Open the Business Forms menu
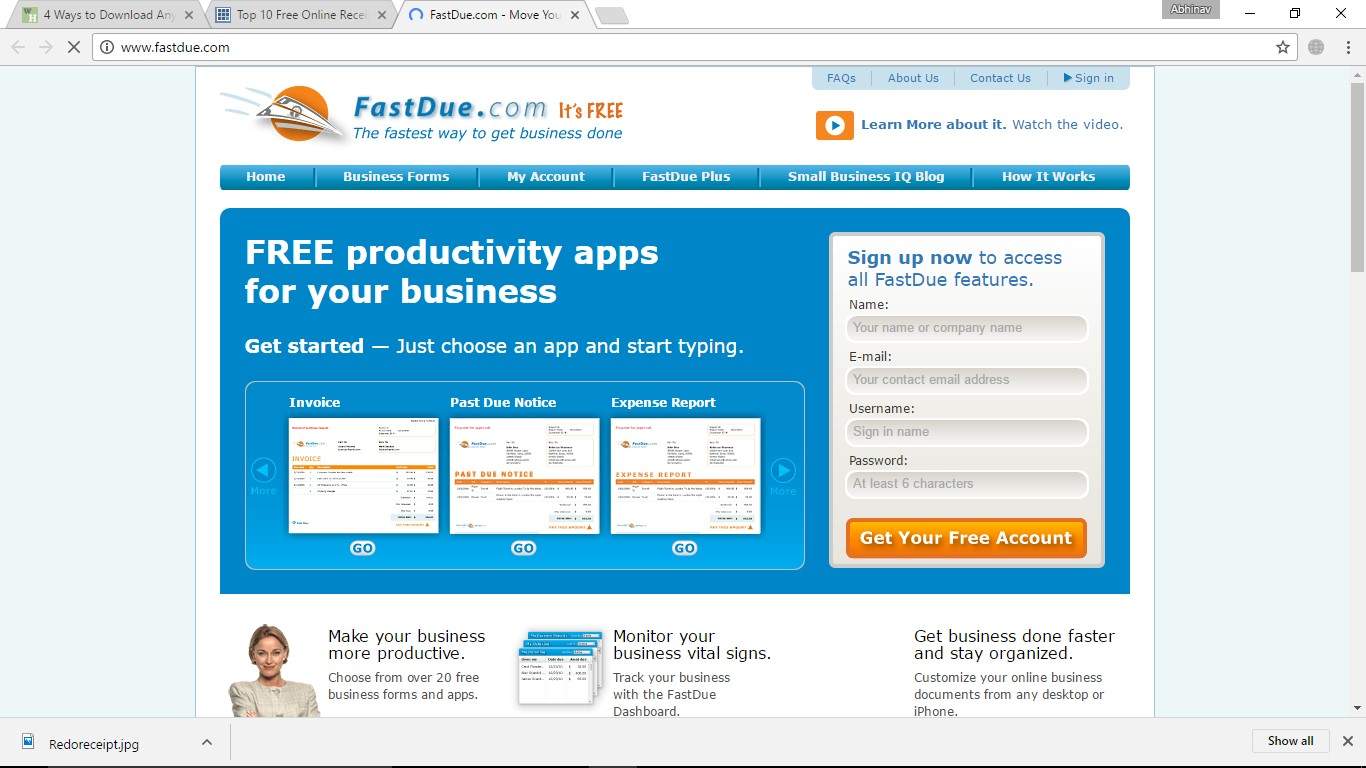Image resolution: width=1366 pixels, height=768 pixels. tap(396, 177)
